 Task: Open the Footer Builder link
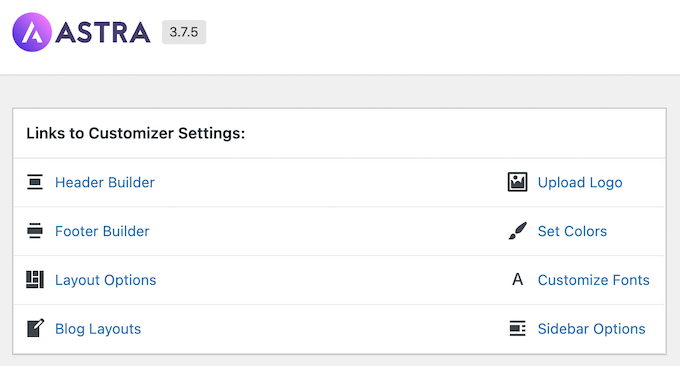pos(102,231)
